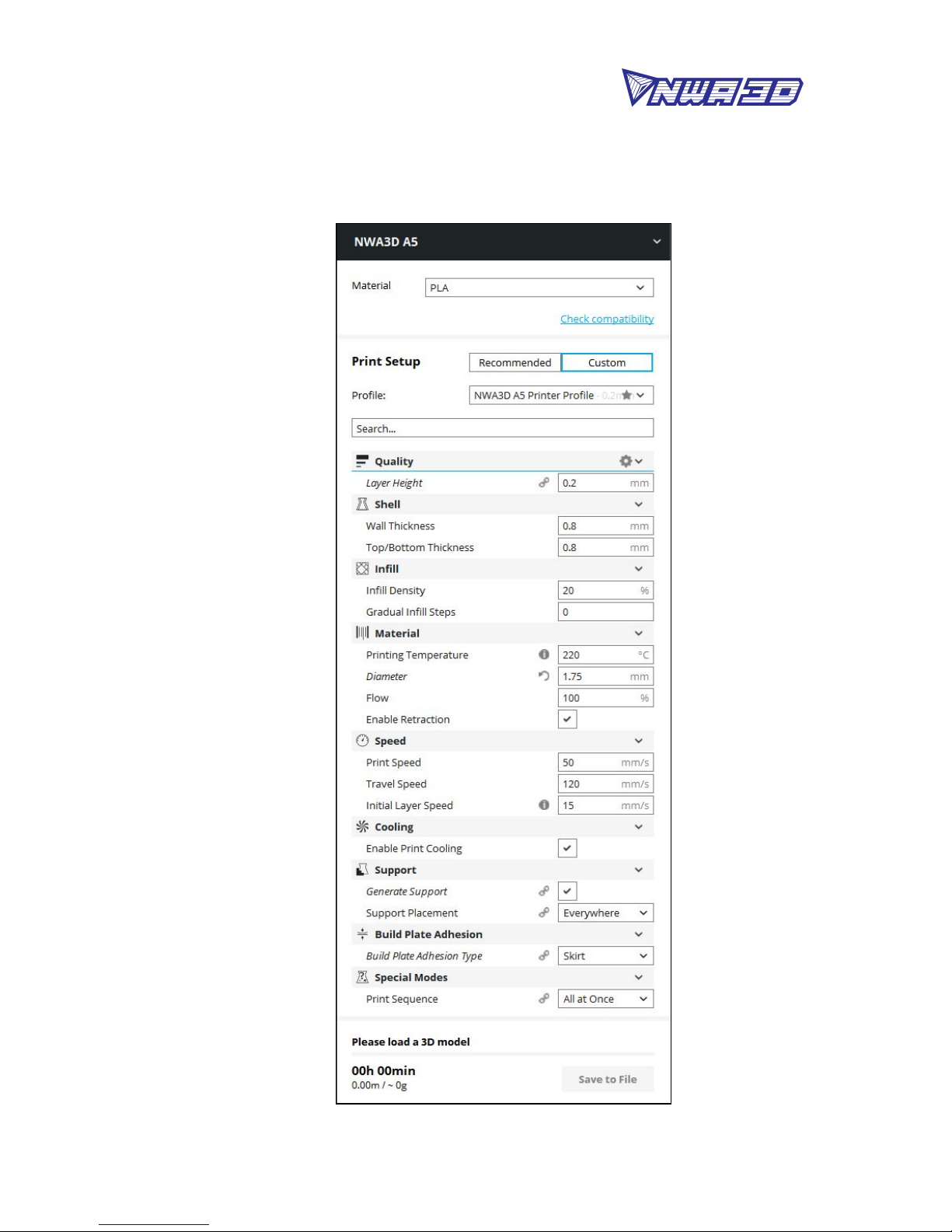Open the Check compatibility link
This screenshot has height=1232, width=952.
[607, 319]
